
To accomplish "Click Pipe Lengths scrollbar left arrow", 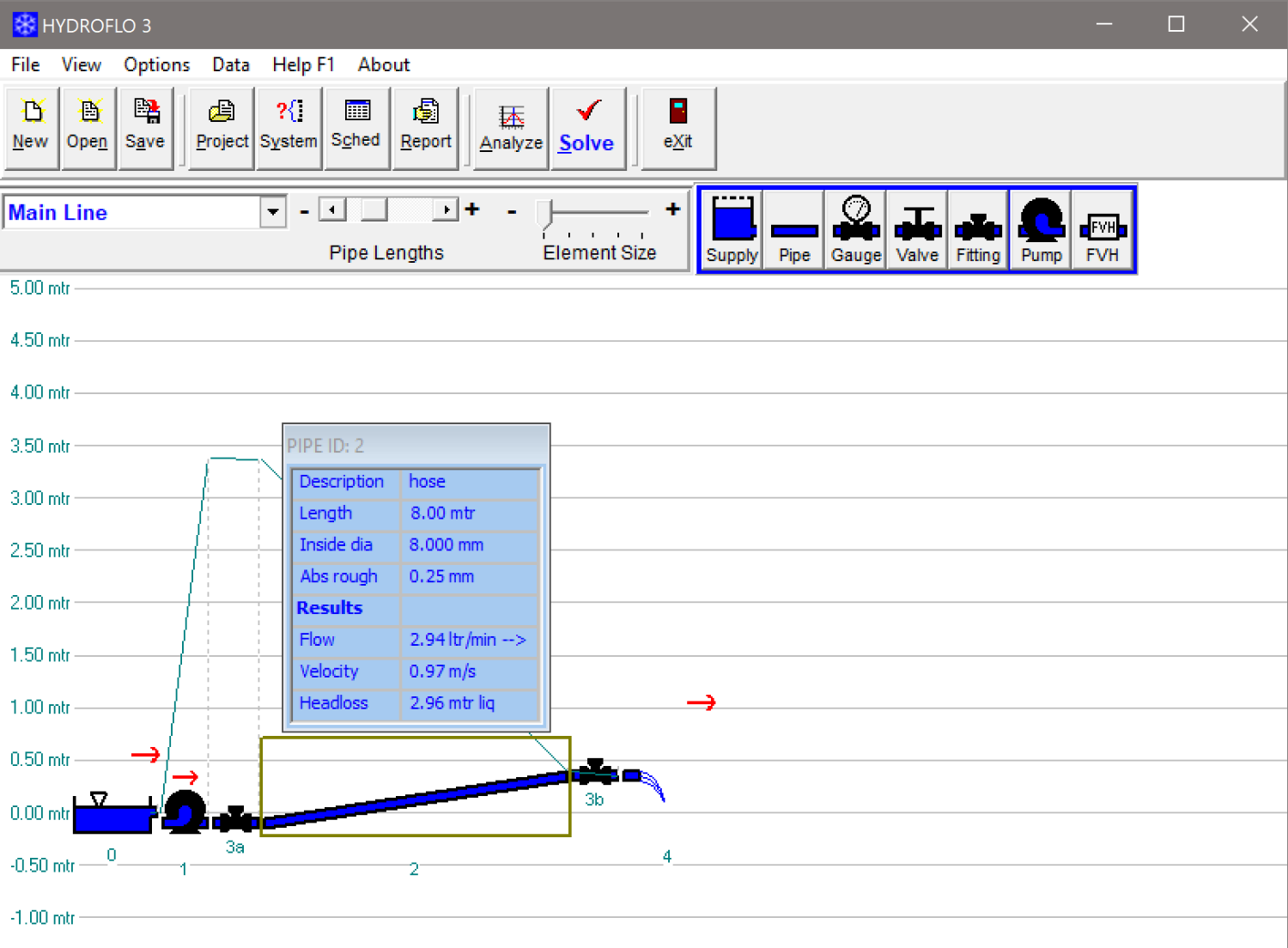I will (x=332, y=210).
